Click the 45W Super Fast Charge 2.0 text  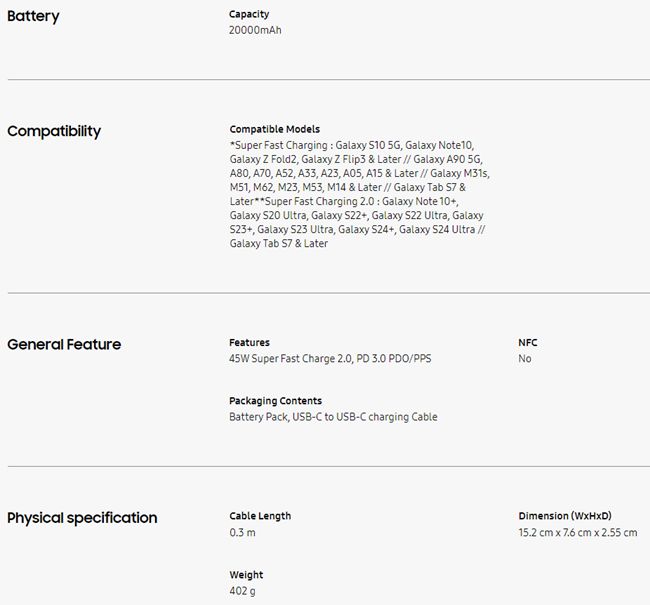[x=332, y=359]
